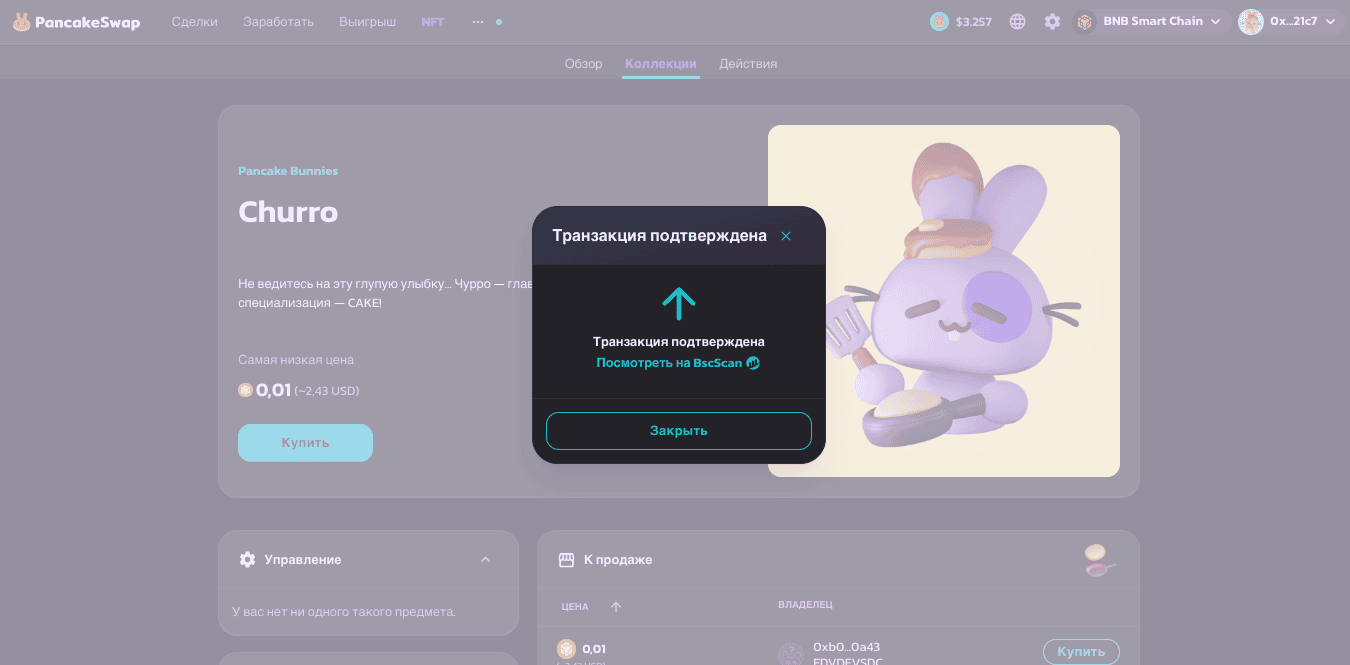Open the Сделки menu

click(194, 21)
